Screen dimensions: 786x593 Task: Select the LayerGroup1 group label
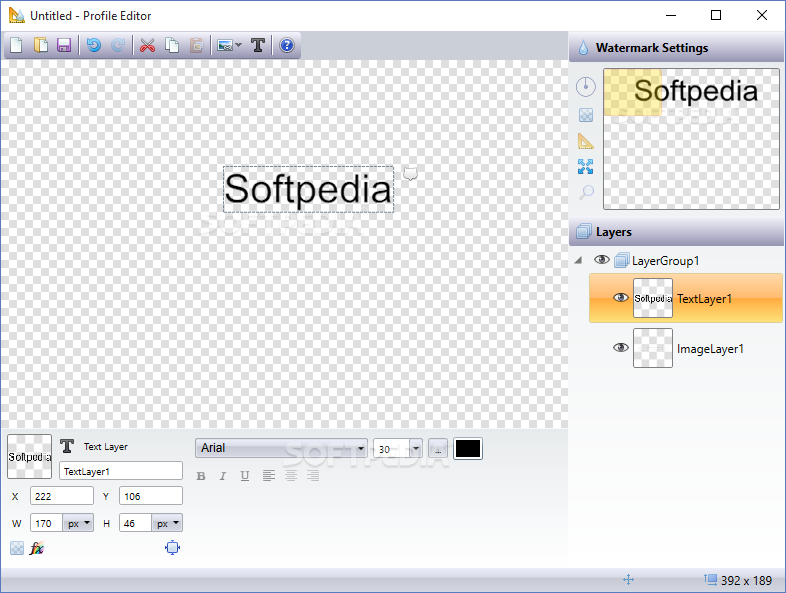click(x=665, y=261)
